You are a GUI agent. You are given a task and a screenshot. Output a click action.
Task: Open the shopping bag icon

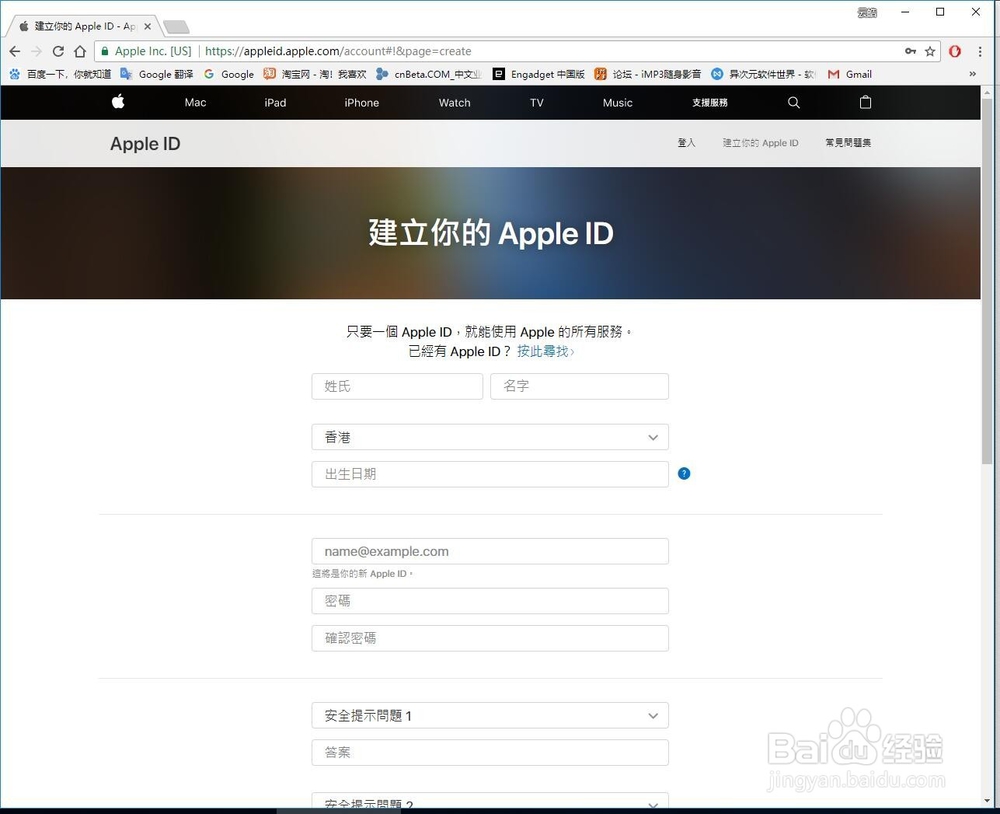pyautogui.click(x=865, y=102)
